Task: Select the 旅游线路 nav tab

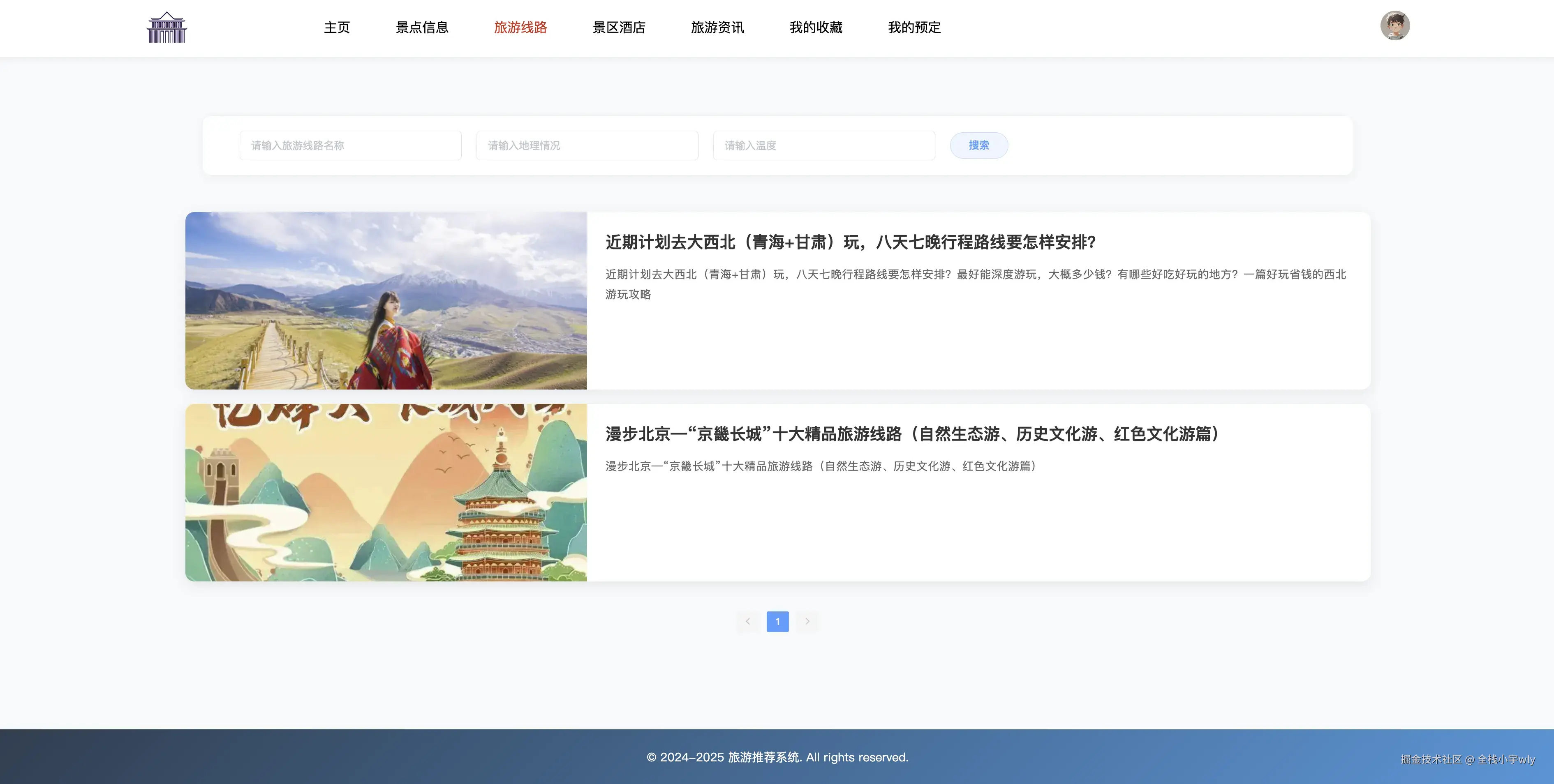Action: pos(520,28)
